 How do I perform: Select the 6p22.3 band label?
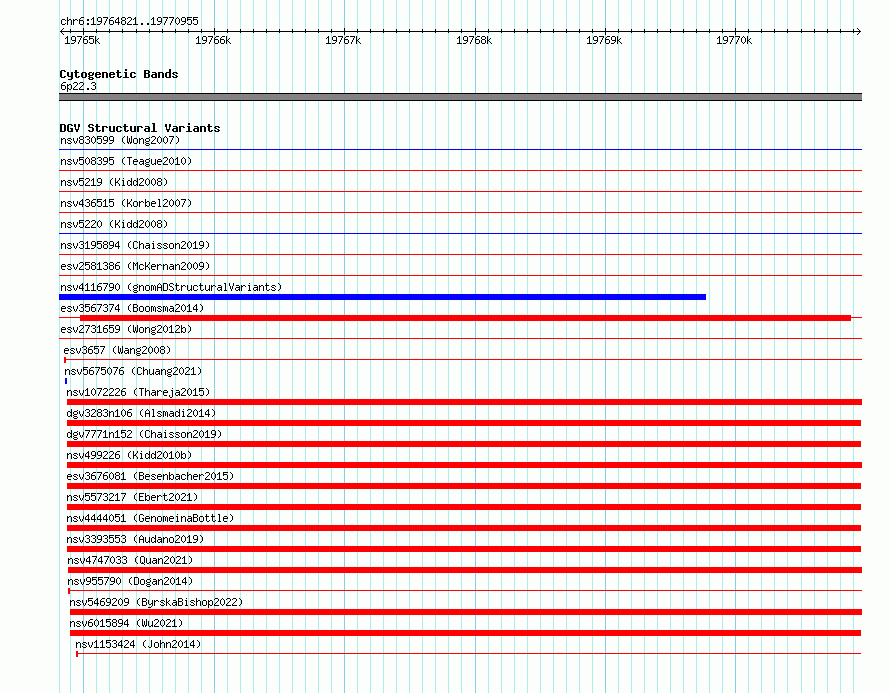click(x=78, y=86)
